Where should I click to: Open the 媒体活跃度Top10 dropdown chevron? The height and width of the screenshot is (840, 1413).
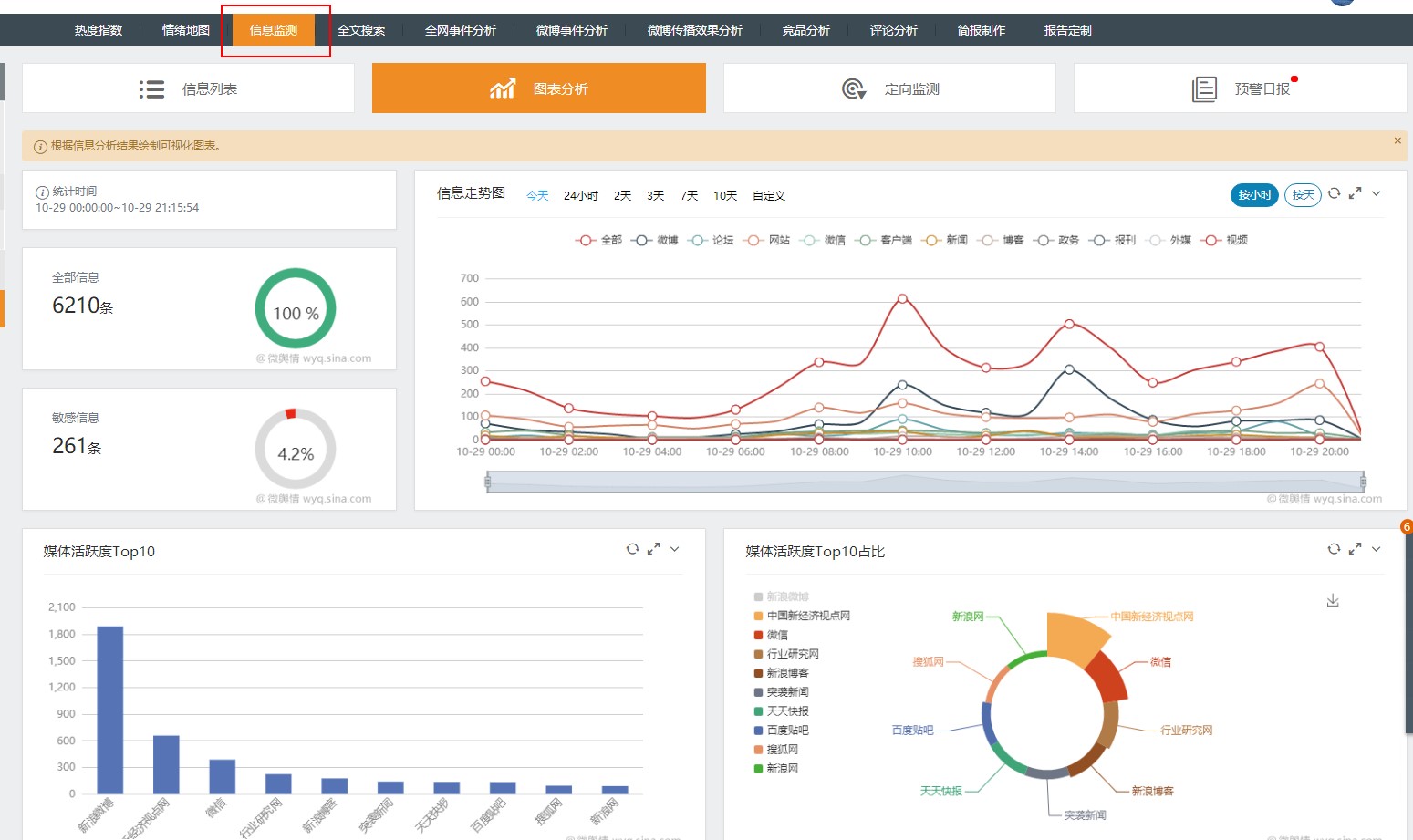(675, 549)
